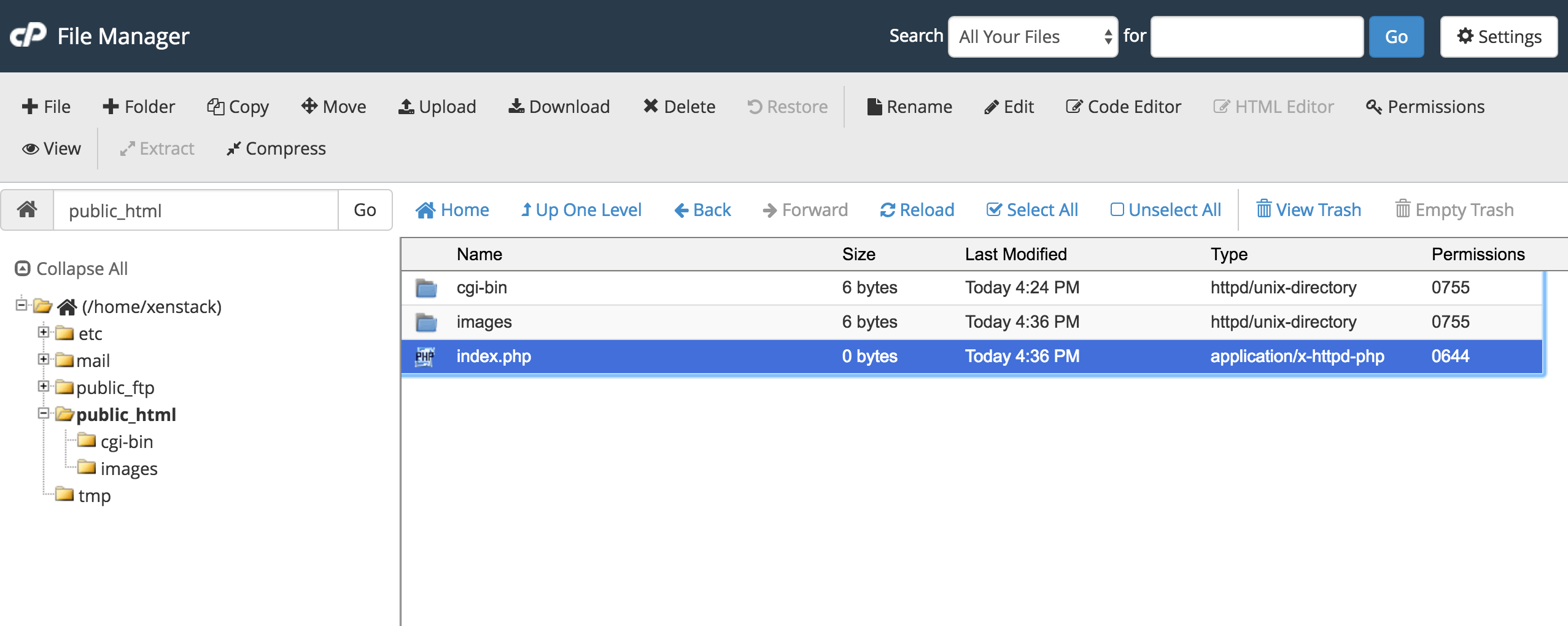Click the public_html path input field
This screenshot has height=626, width=1568.
pyautogui.click(x=195, y=211)
